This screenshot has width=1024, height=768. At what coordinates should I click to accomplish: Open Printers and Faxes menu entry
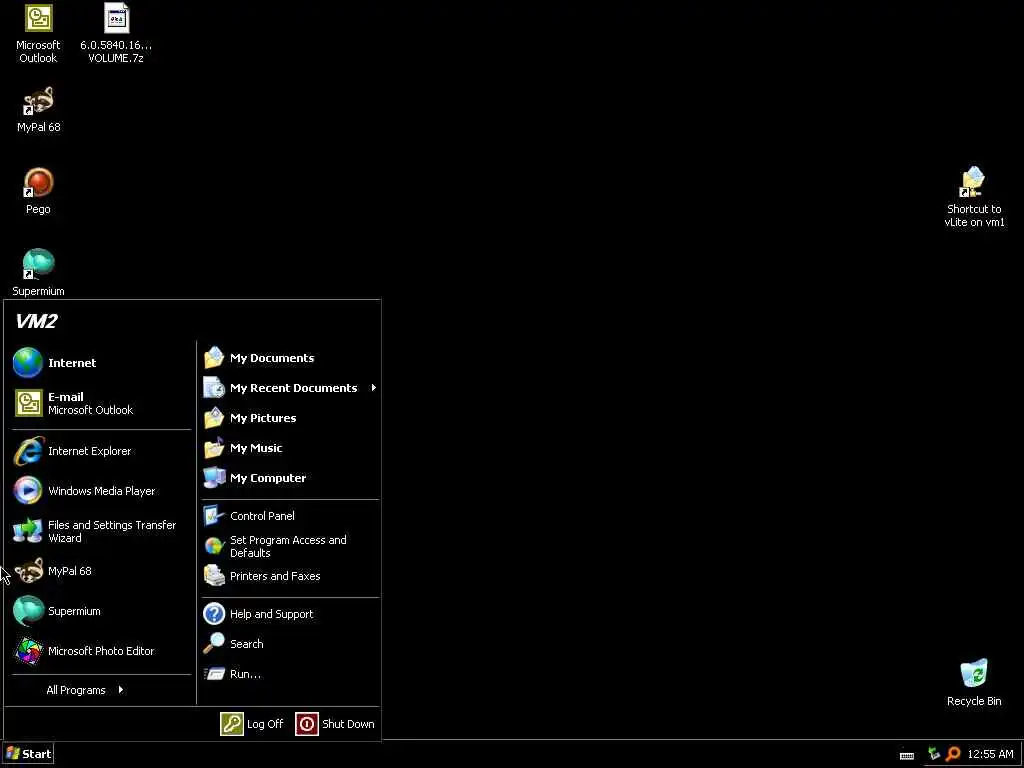pos(291,576)
